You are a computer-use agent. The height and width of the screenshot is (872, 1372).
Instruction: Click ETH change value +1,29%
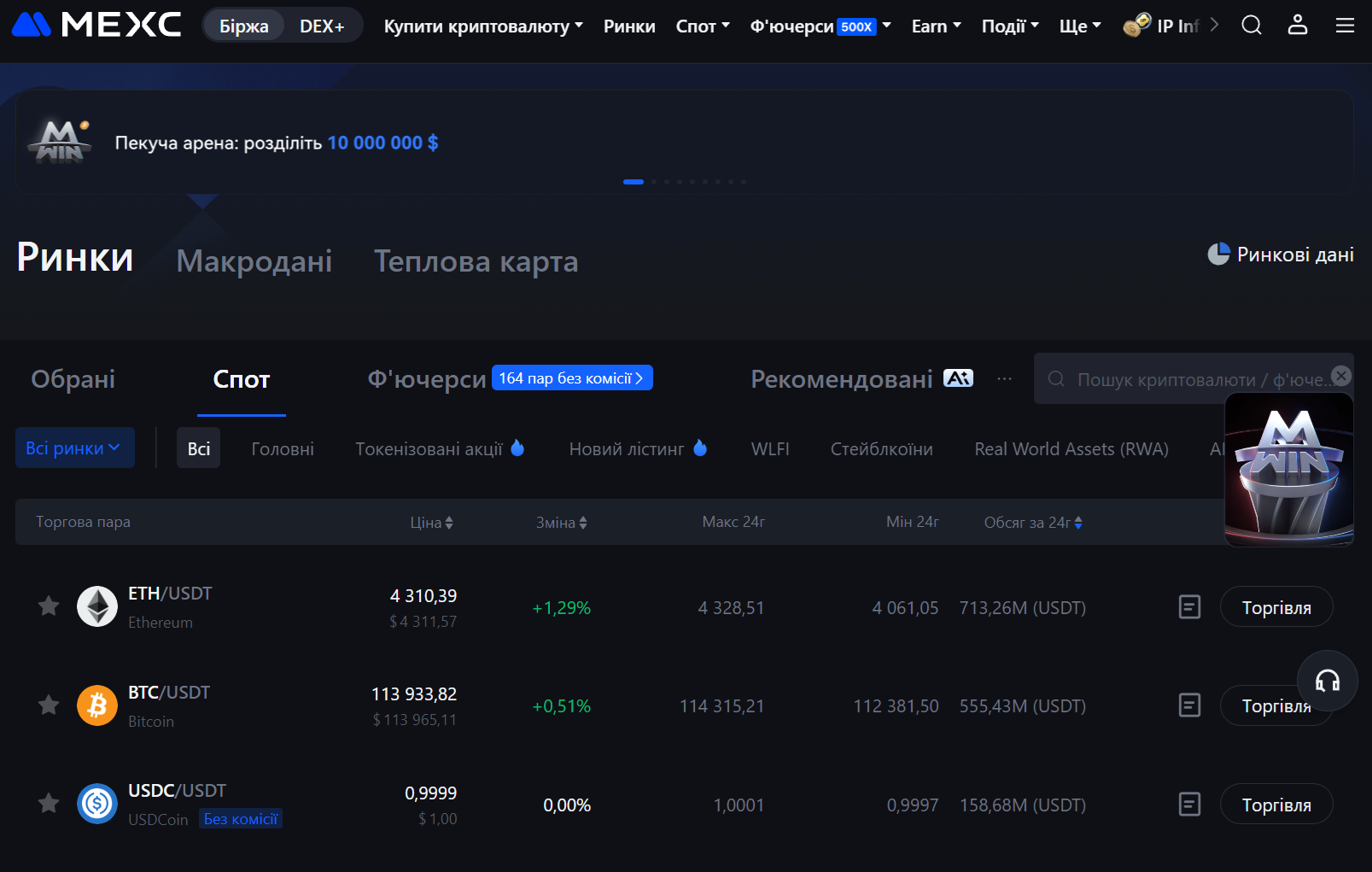point(562,607)
